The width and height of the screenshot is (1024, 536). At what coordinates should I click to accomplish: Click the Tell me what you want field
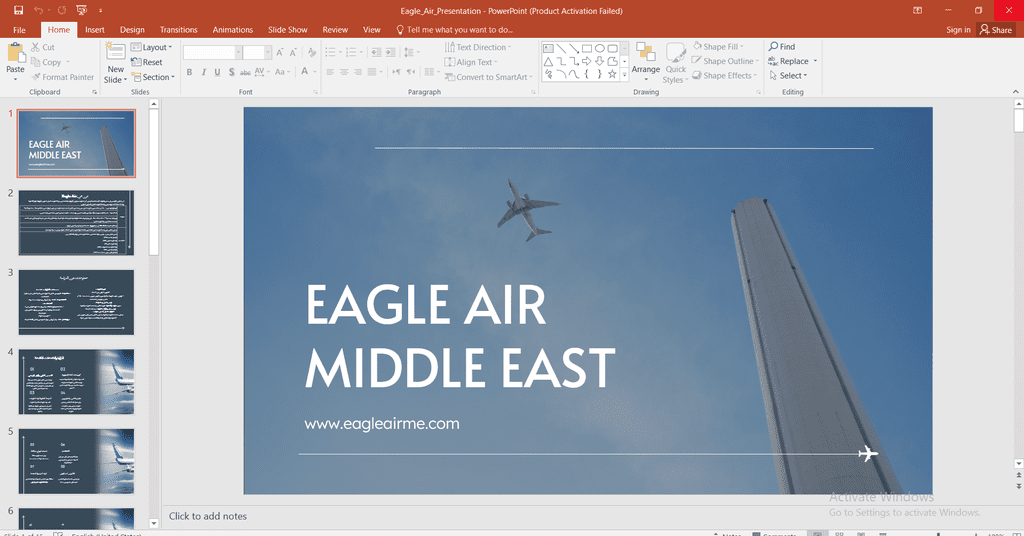(455, 29)
